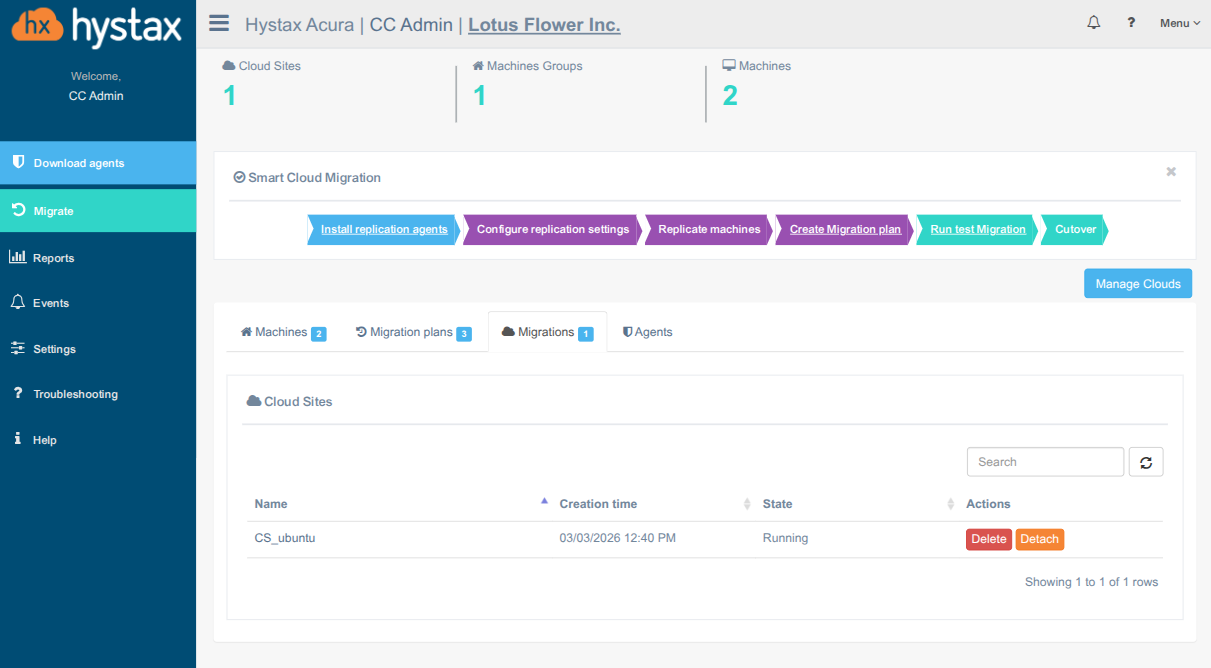Open the notifications bell
This screenshot has width=1211, height=668.
tap(1093, 23)
